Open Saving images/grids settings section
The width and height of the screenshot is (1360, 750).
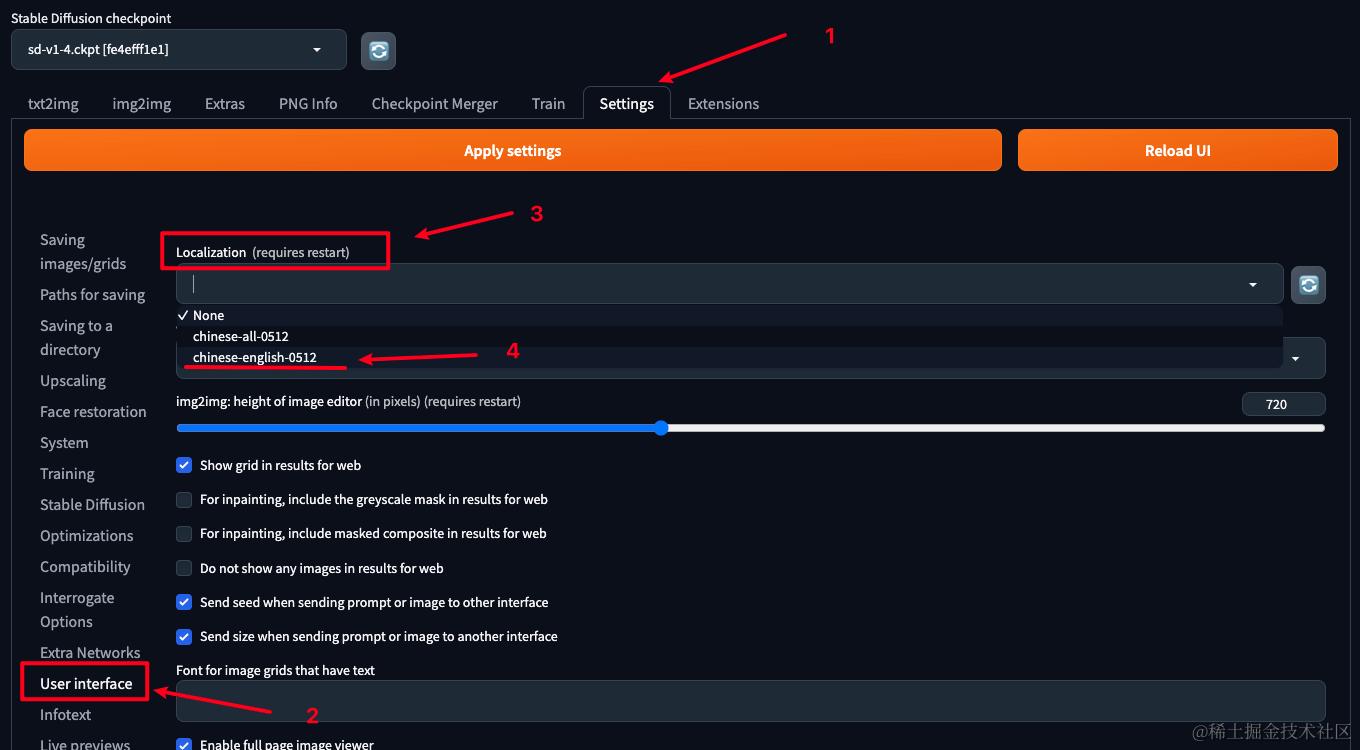[x=83, y=252]
